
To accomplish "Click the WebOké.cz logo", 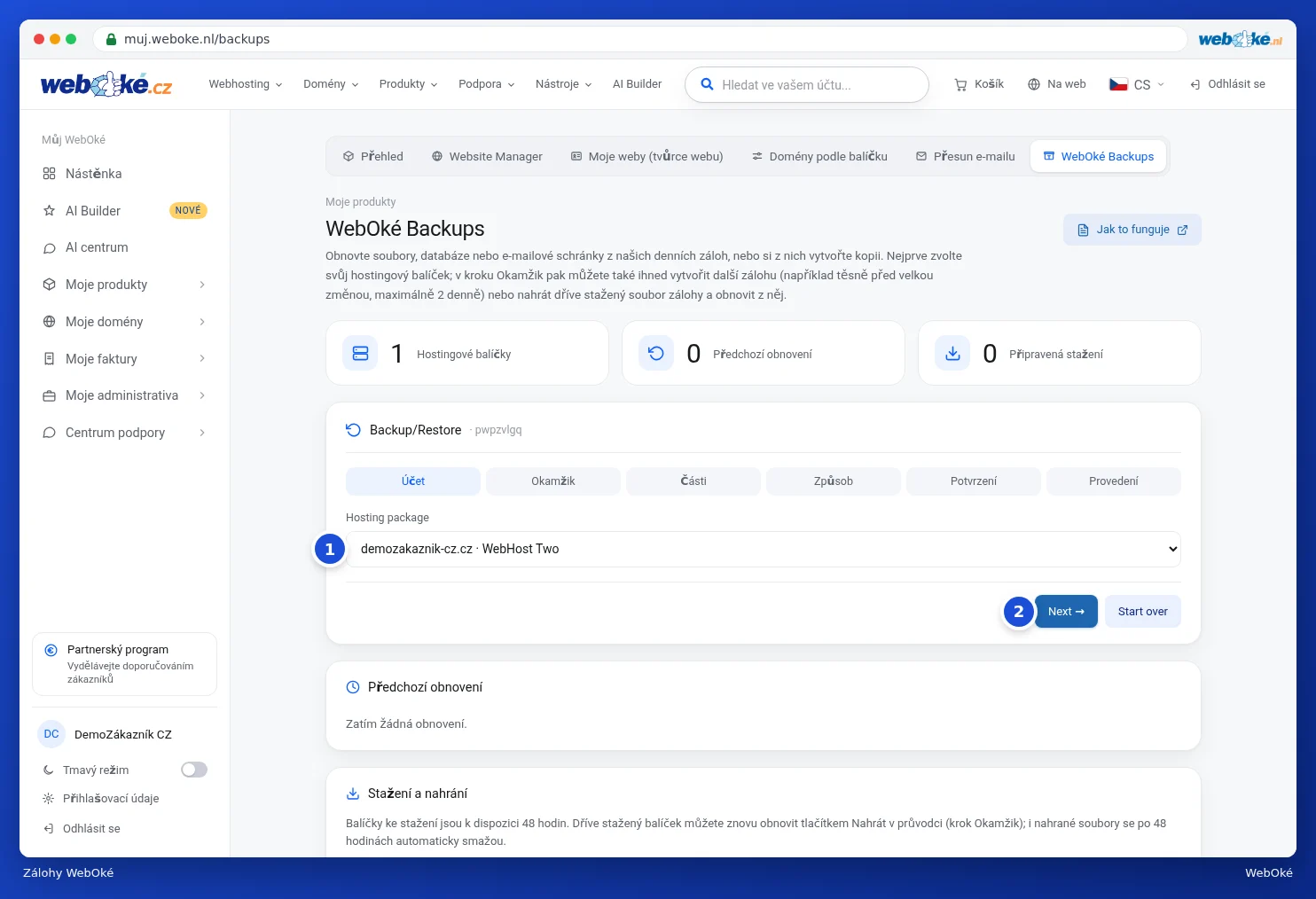I will tap(106, 84).
